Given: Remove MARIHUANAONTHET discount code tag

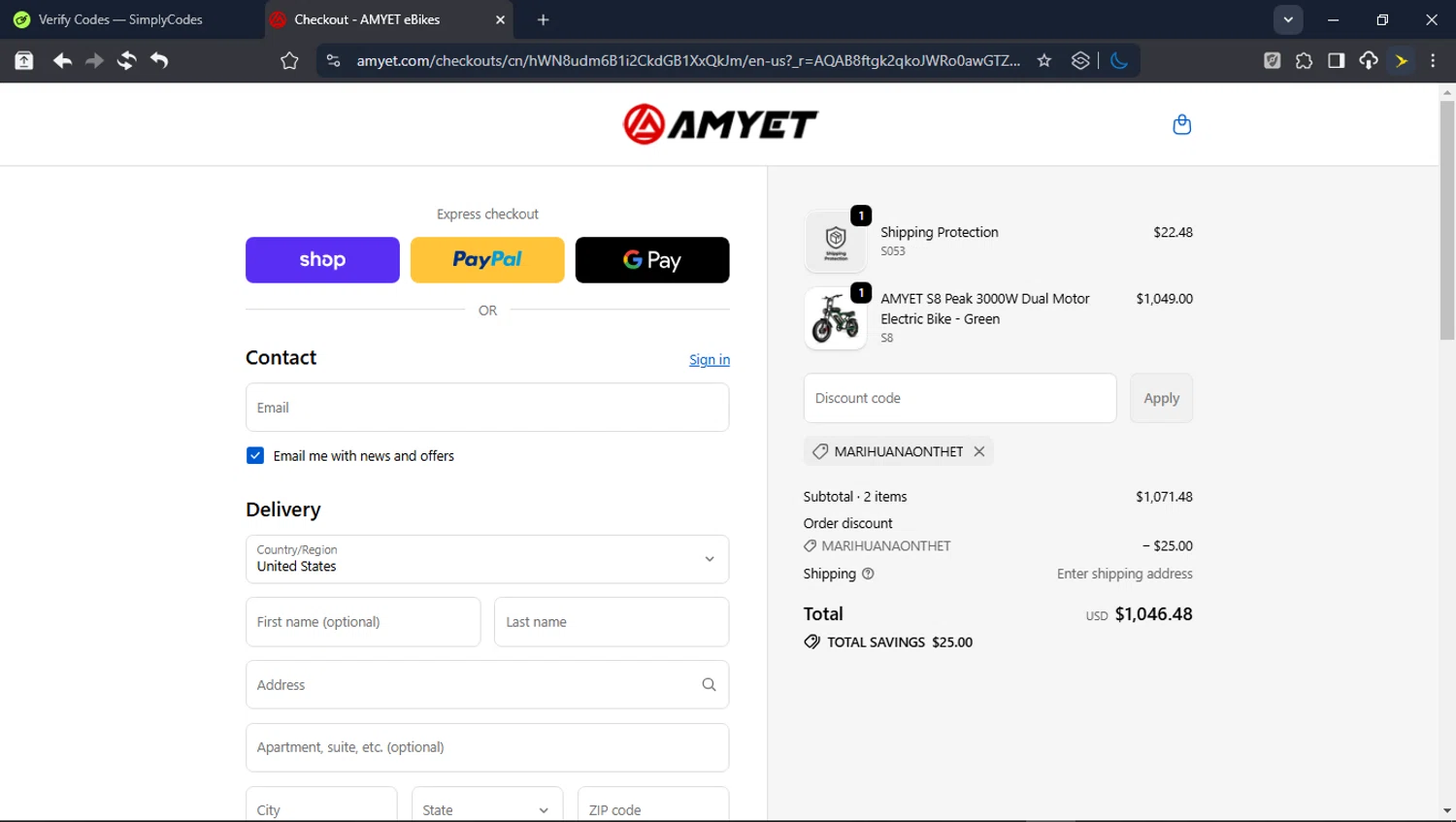Looking at the screenshot, I should [979, 451].
